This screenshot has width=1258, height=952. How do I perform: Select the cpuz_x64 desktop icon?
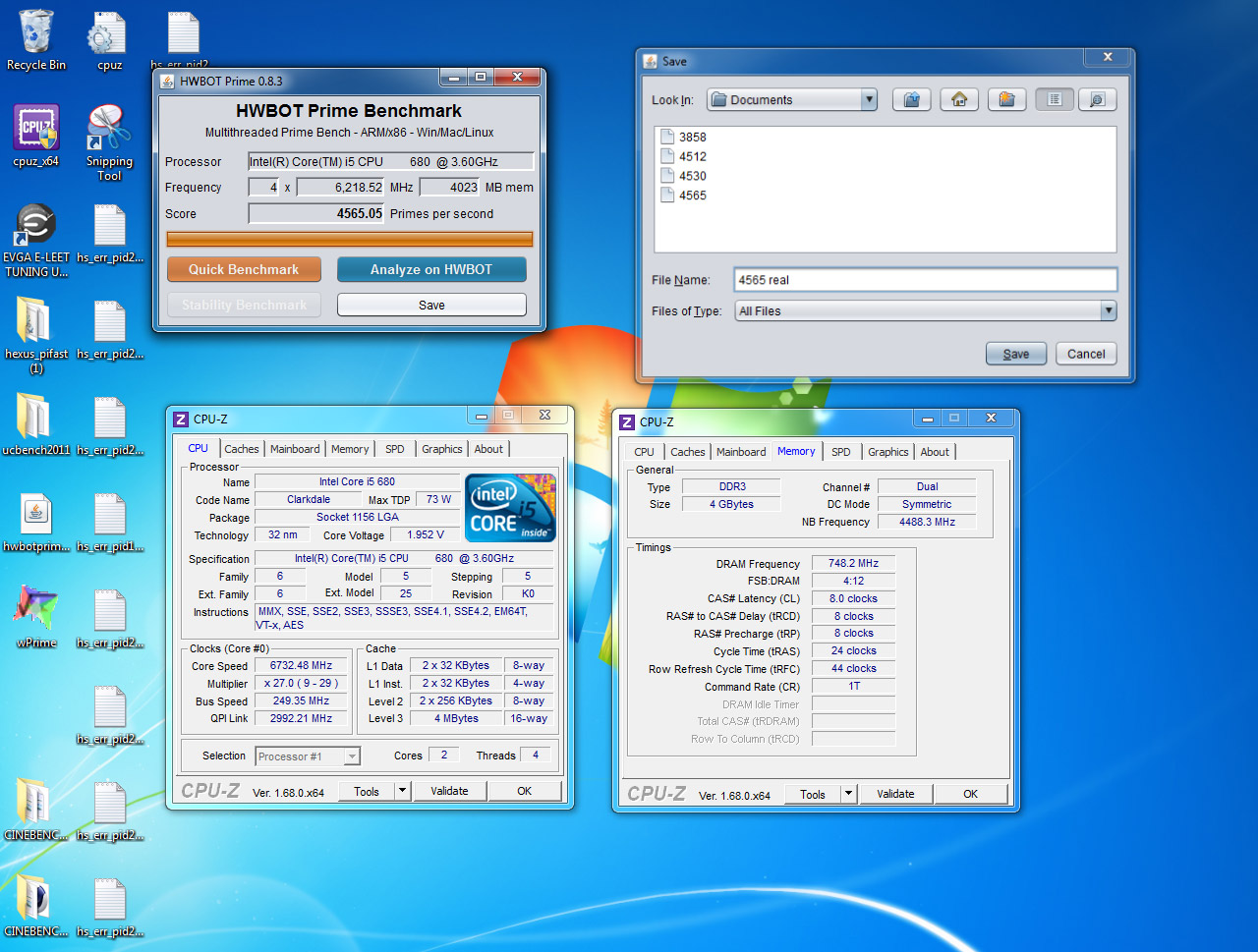click(x=36, y=131)
